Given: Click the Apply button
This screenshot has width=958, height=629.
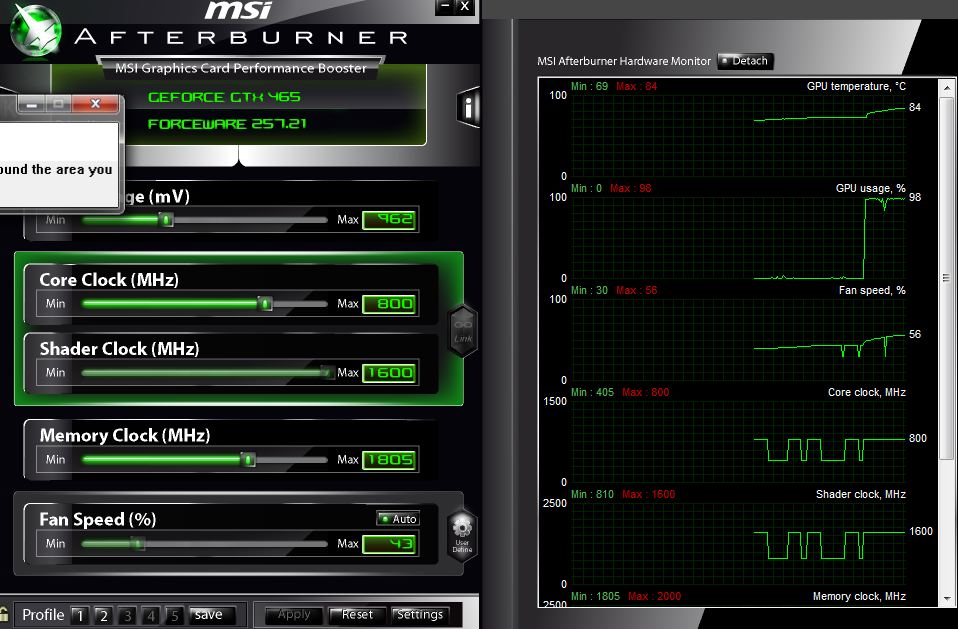Looking at the screenshot, I should pos(294,614).
